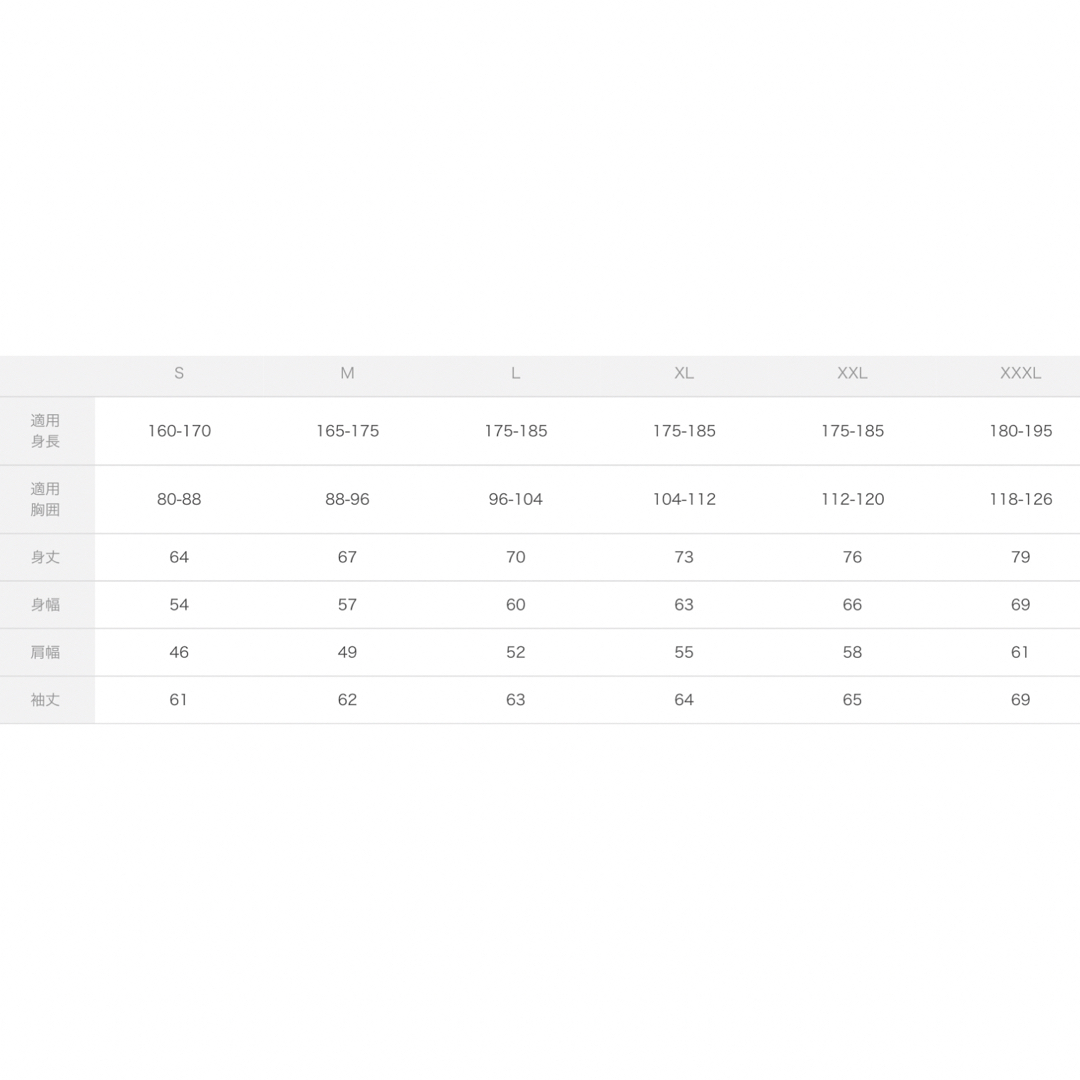Select the XL size column header
Screen dimensions: 1080x1080
(x=684, y=373)
